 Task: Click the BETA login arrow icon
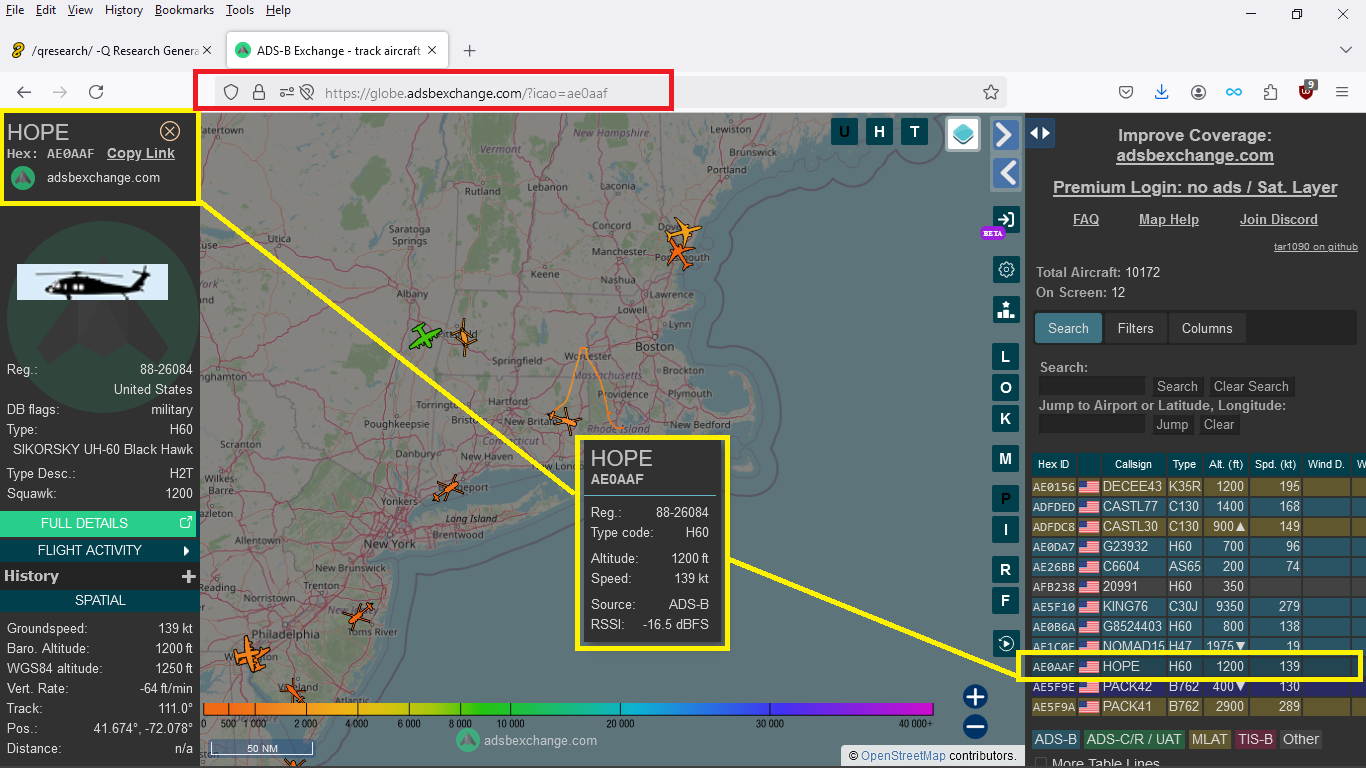click(x=1005, y=219)
